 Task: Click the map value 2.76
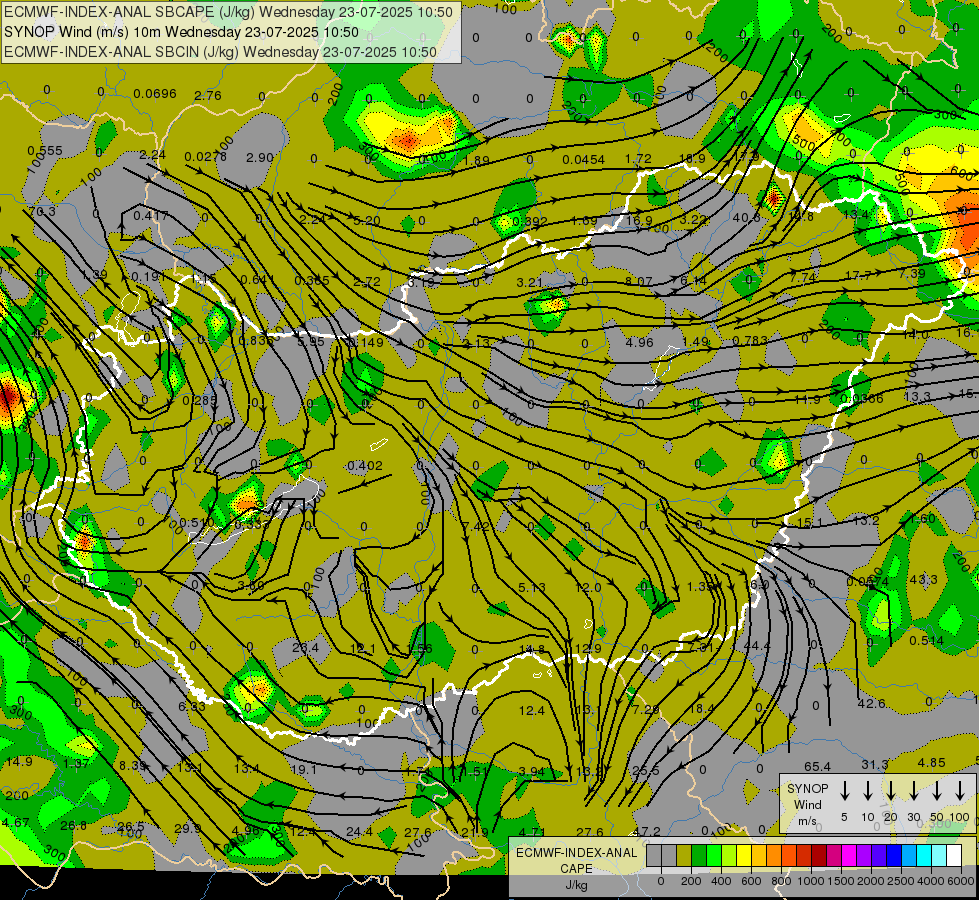[x=208, y=96]
